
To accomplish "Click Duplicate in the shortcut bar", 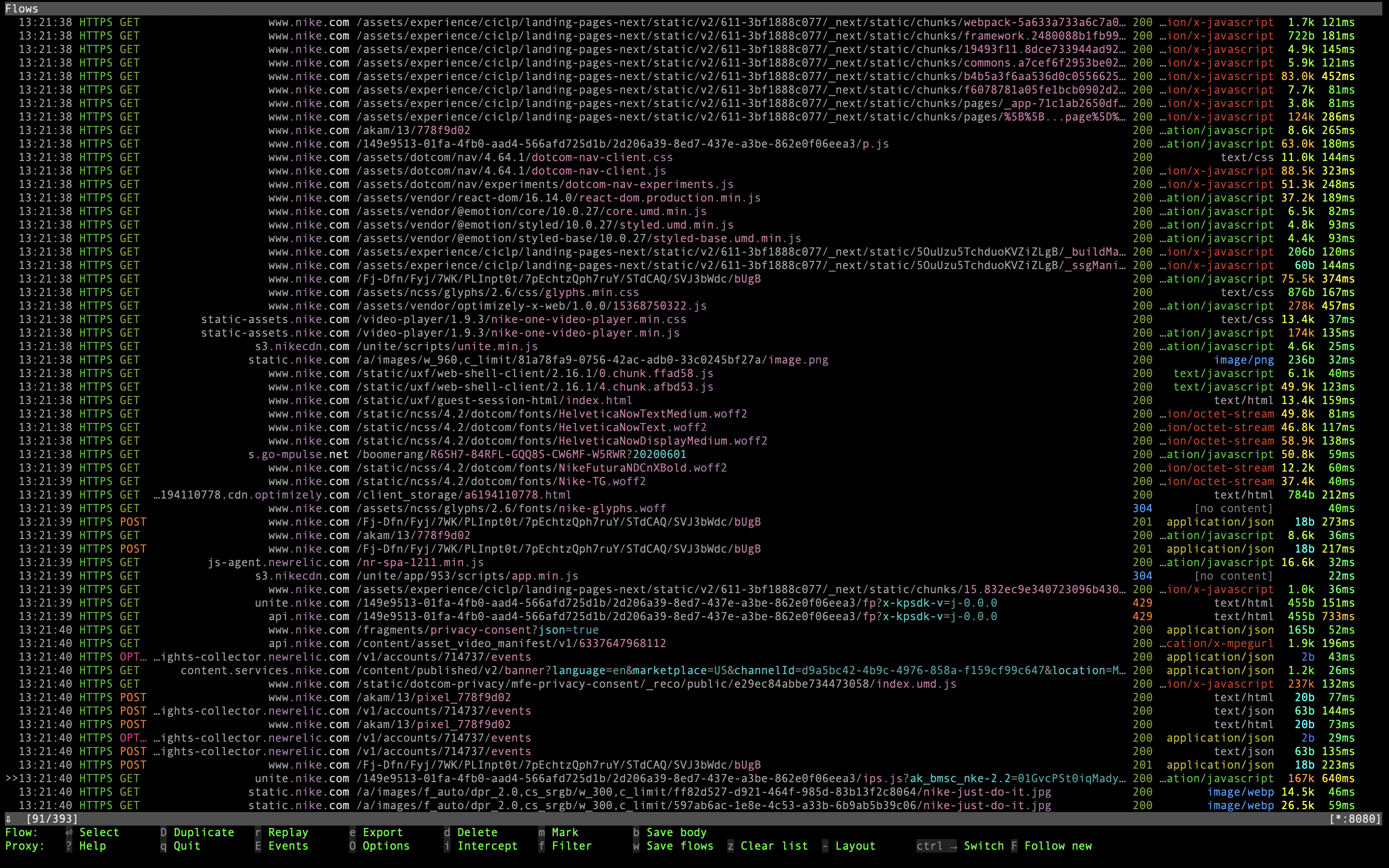I will coord(204,832).
